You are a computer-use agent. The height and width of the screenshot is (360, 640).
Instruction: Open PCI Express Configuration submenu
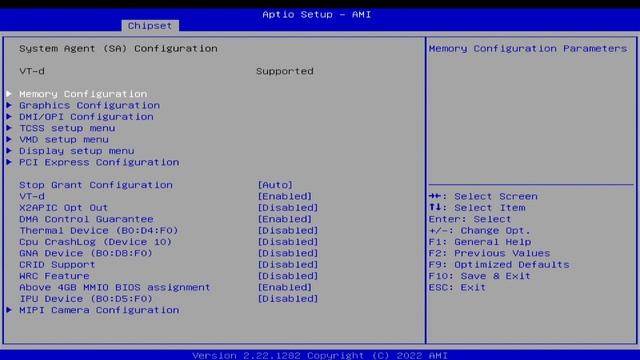[99, 162]
